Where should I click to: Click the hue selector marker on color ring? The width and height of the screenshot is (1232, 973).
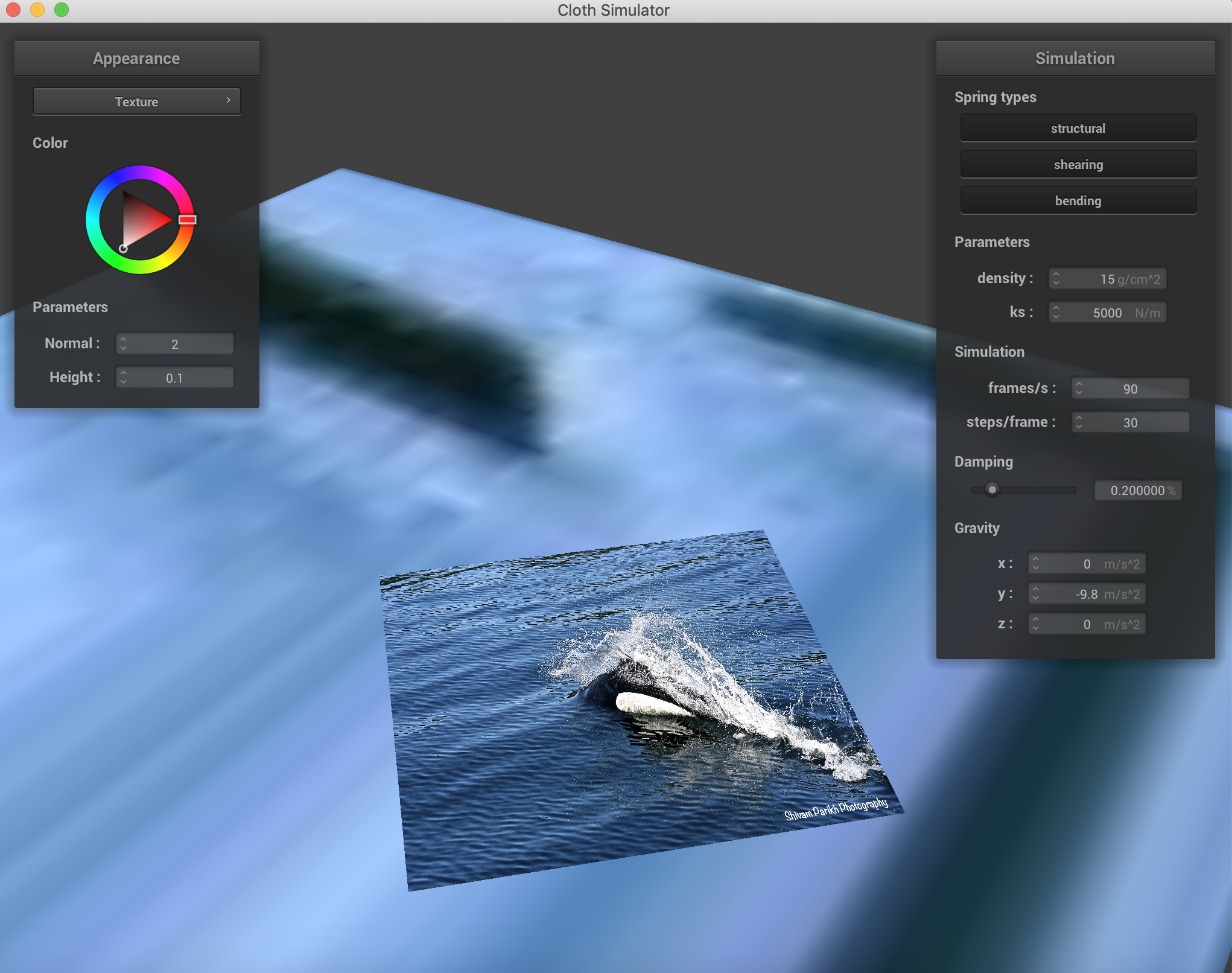click(x=188, y=220)
